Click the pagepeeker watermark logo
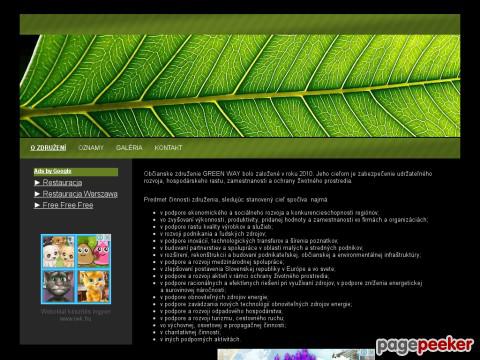Viewport: 480px width, 360px height. click(x=425, y=345)
